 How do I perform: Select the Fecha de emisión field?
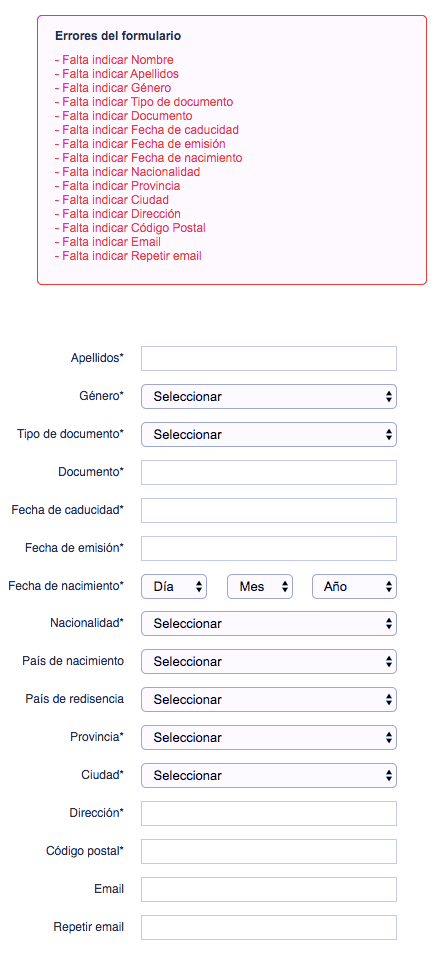pos(269,548)
